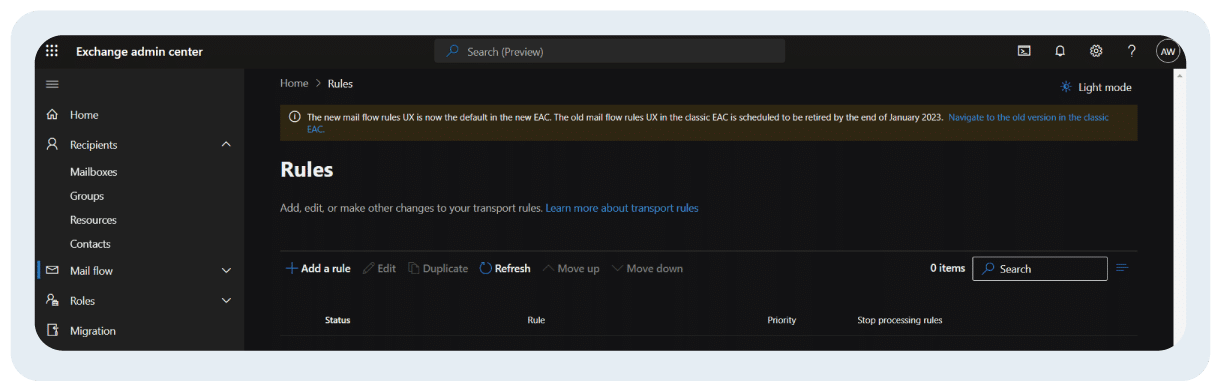1220x391 pixels.
Task: Sort by Status column header
Action: (337, 320)
